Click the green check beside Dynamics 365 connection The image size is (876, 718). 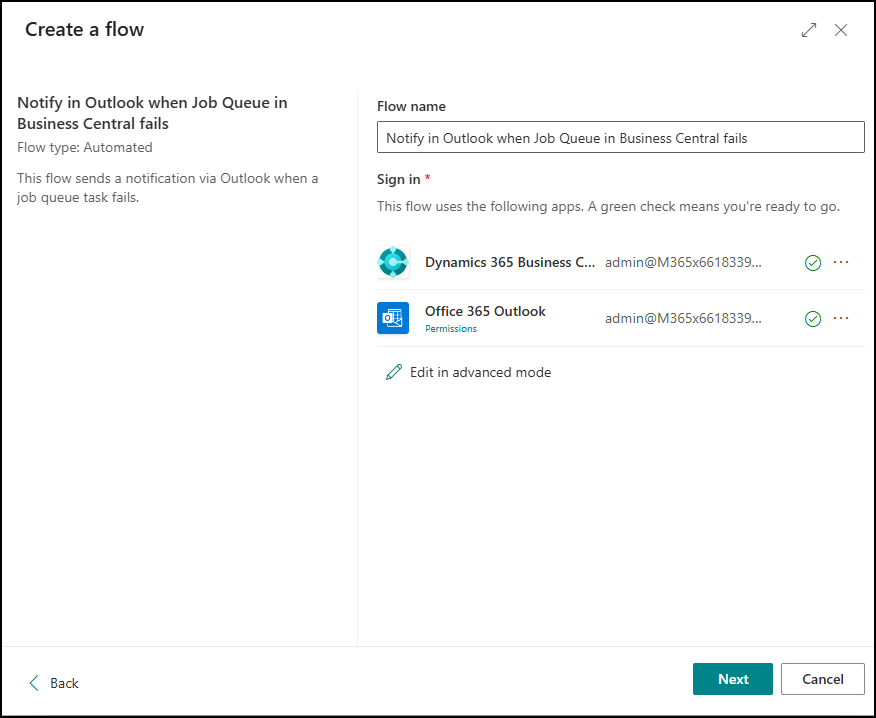coord(813,262)
